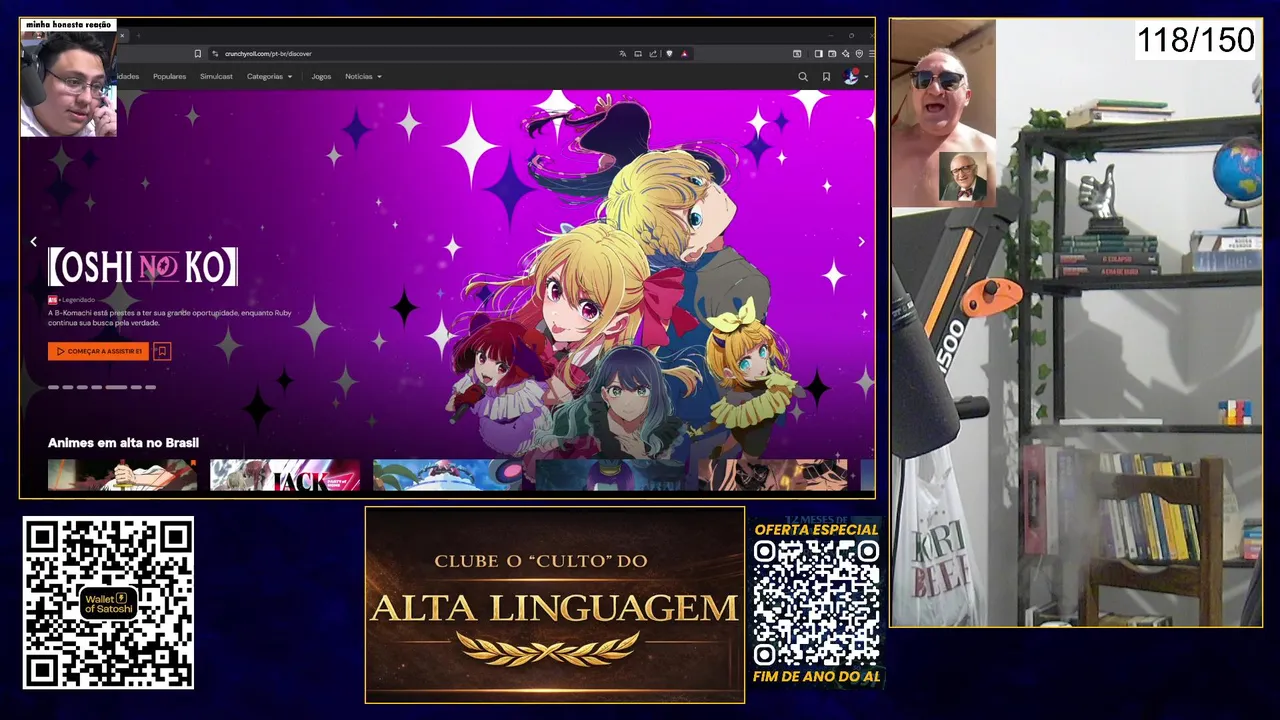
Task: Bookmark this page in the address bar
Action: point(198,54)
